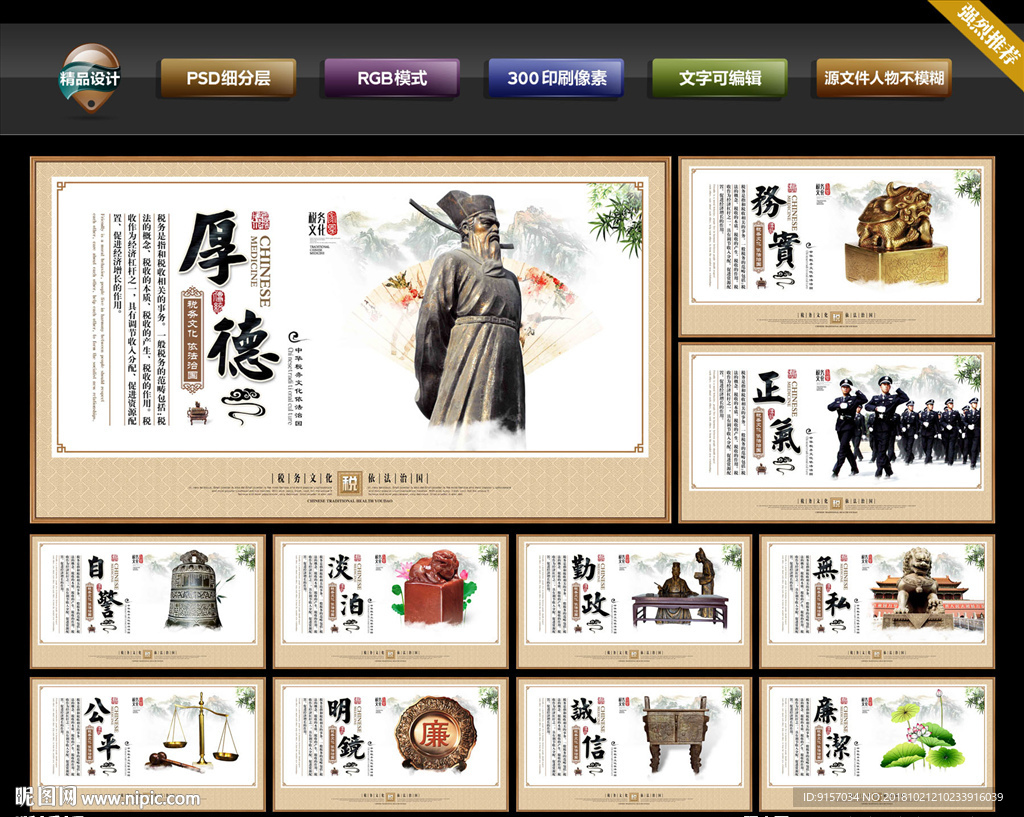This screenshot has height=817, width=1024.
Task: Click the 厚德 calligraphy title
Action: [229, 295]
